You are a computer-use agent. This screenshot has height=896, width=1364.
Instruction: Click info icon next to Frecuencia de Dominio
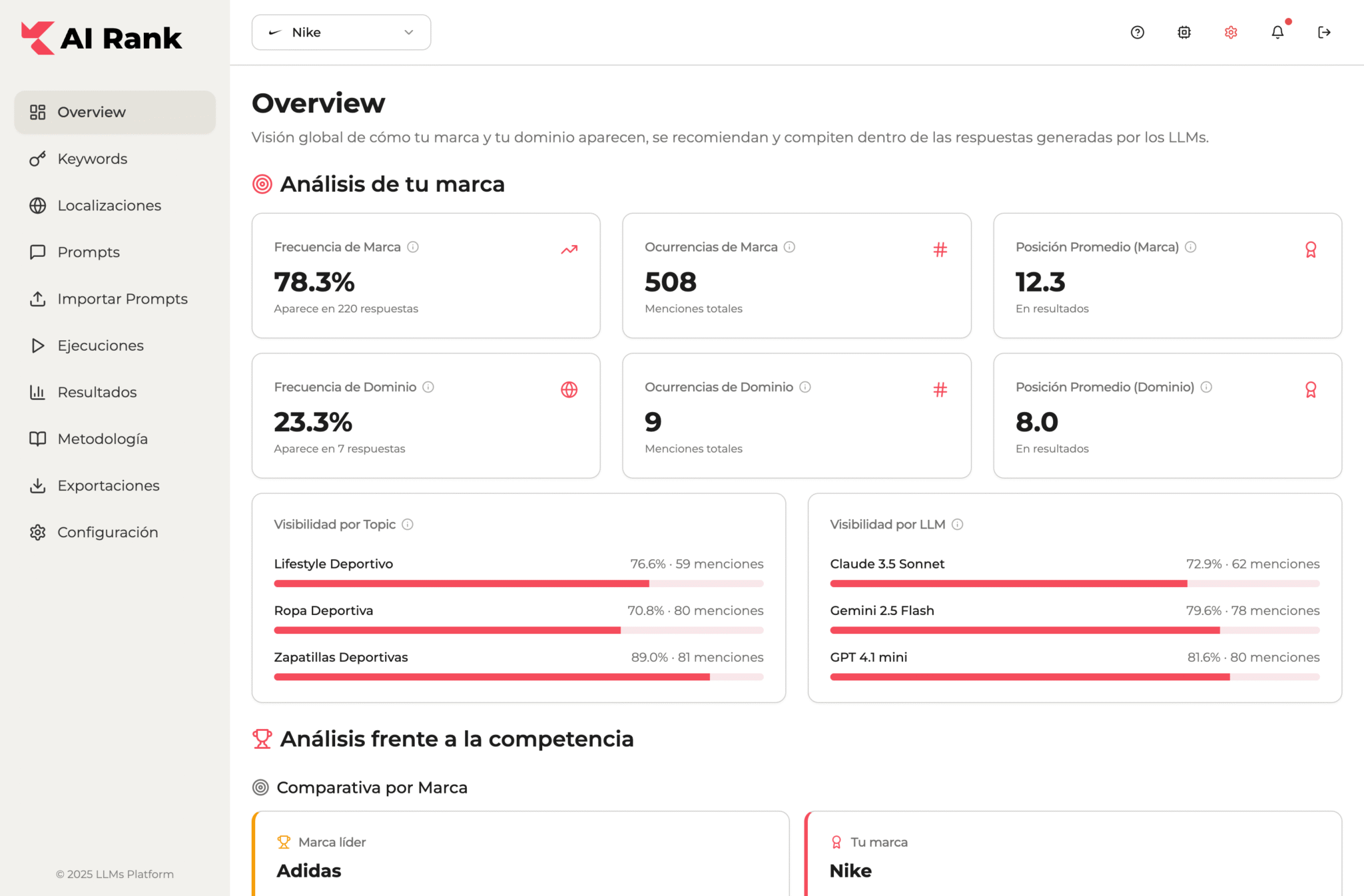click(x=428, y=387)
